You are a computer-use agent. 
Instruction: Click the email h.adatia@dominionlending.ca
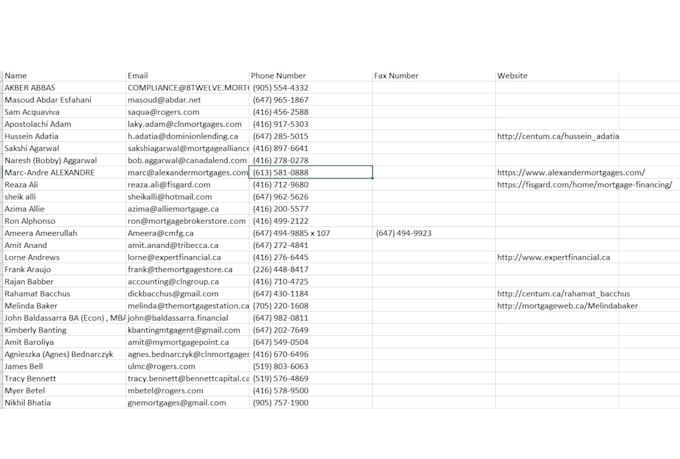(x=183, y=136)
